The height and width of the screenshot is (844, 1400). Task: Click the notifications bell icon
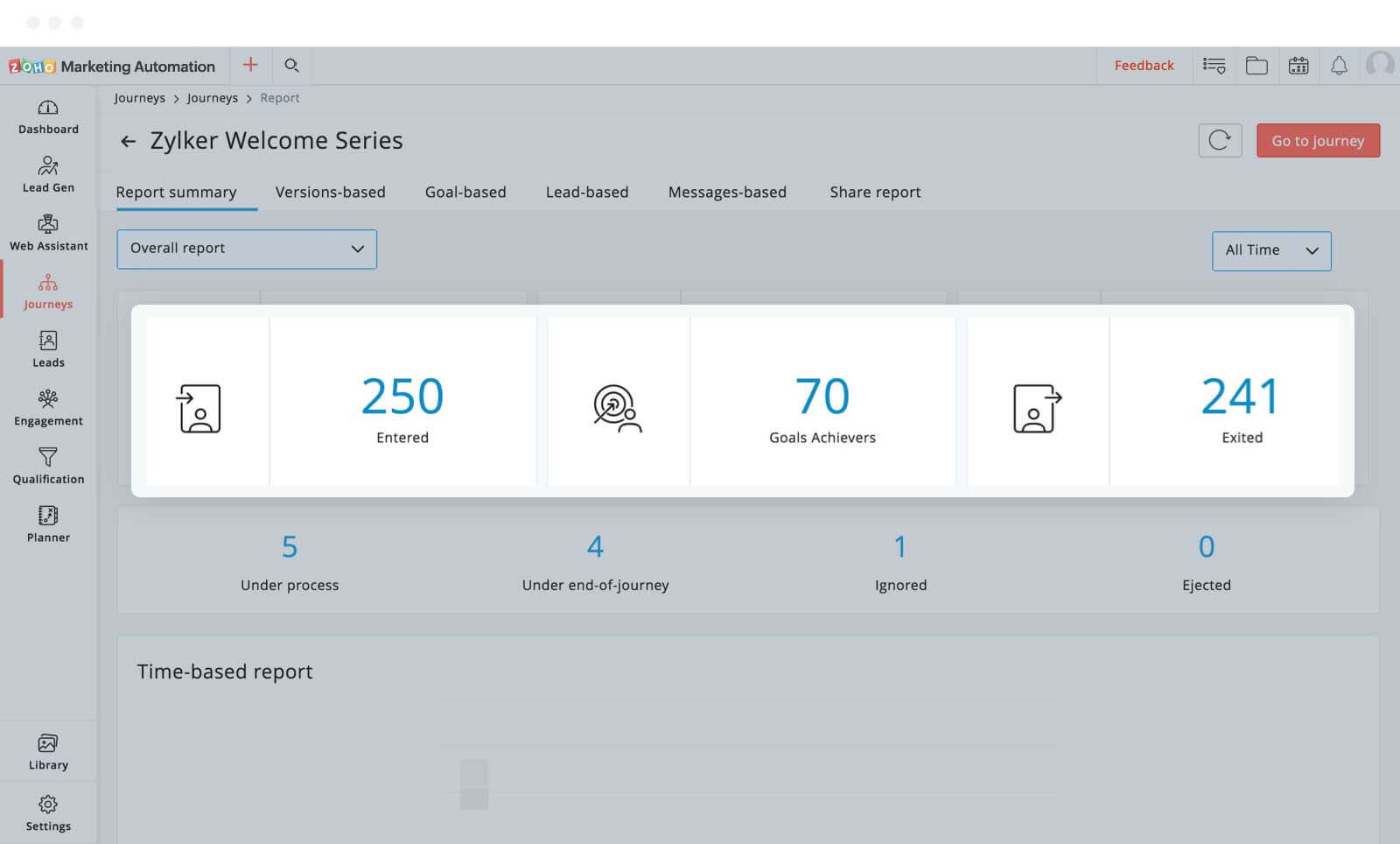tap(1339, 66)
